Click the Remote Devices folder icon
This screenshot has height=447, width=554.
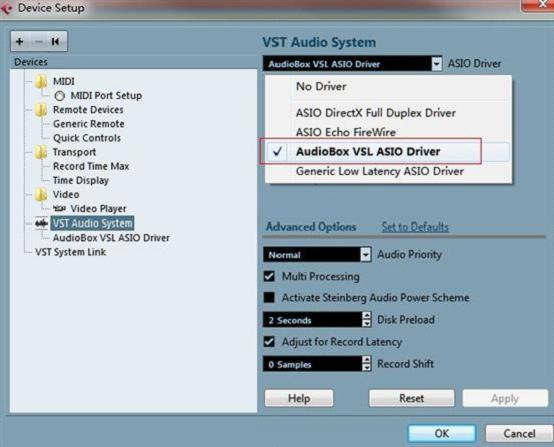(41, 110)
